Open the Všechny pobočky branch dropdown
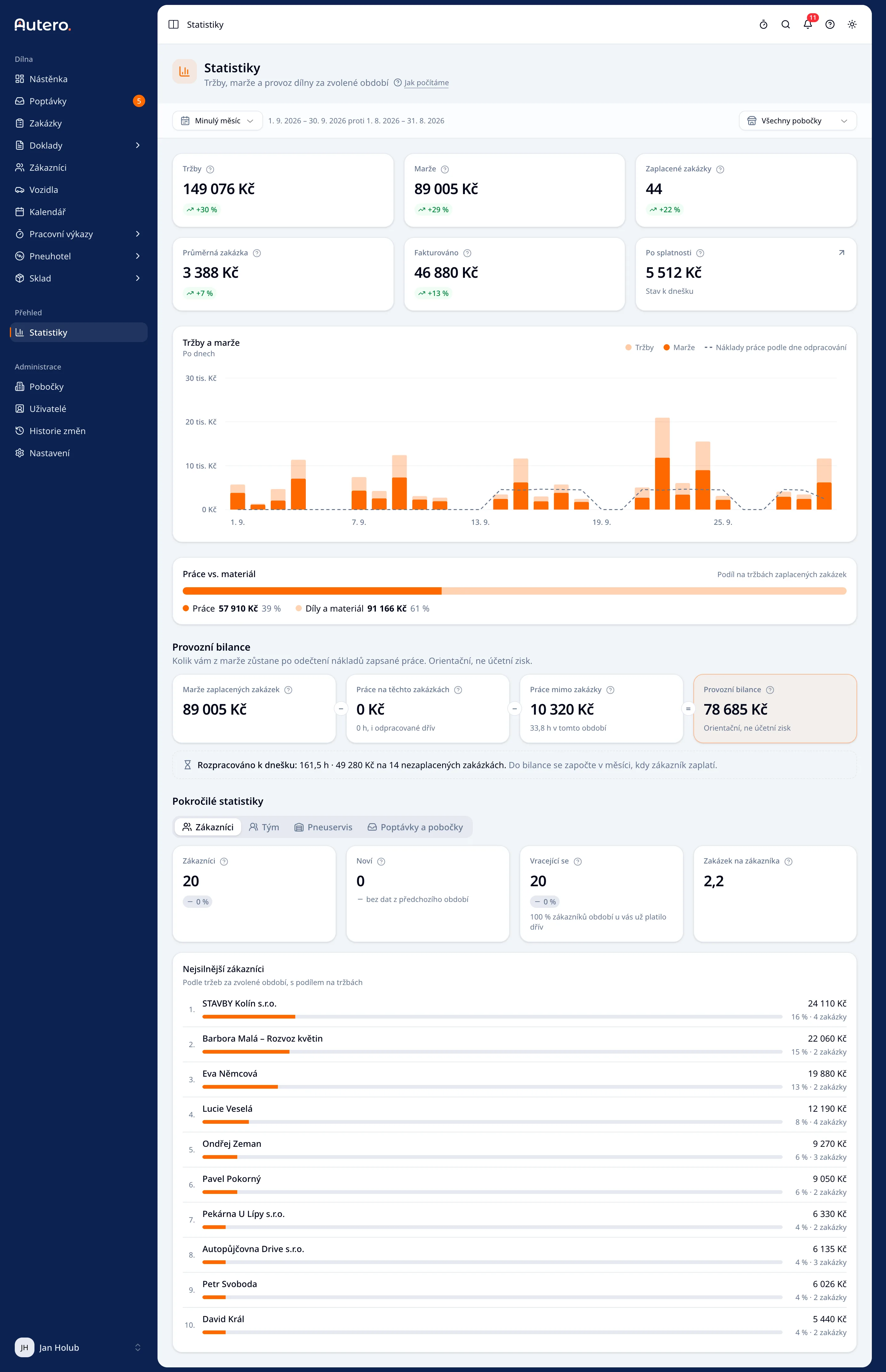This screenshot has height=1372, width=886. (x=797, y=121)
